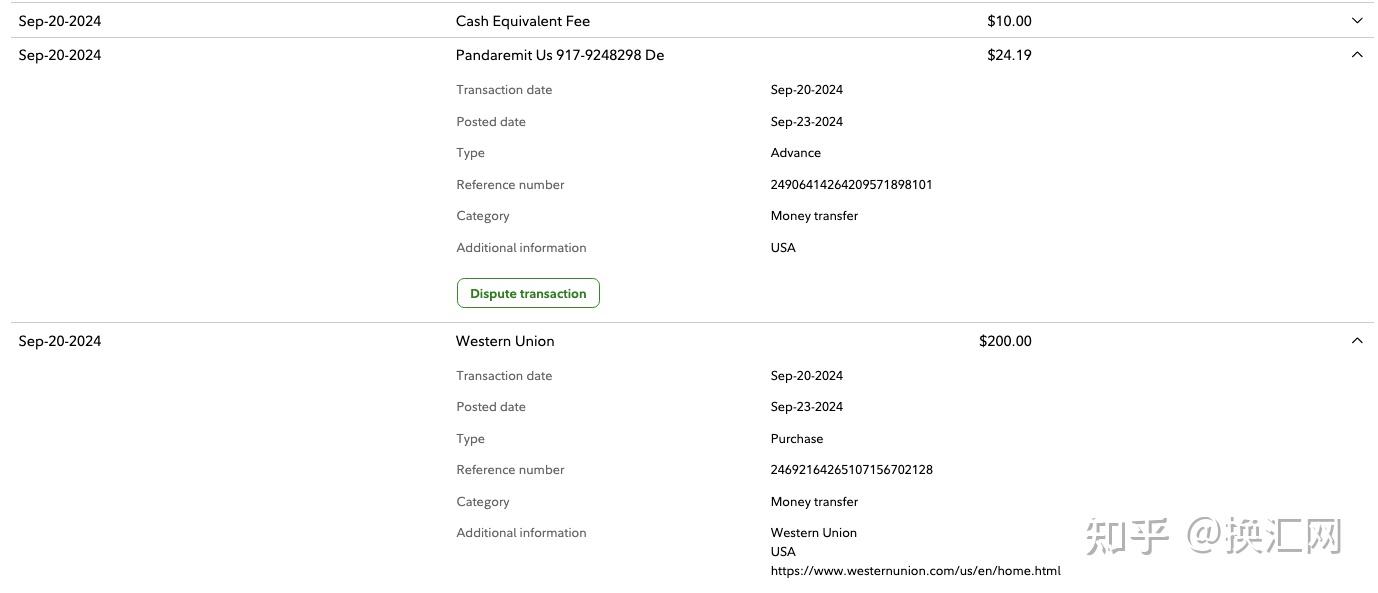This screenshot has height=593, width=1378.
Task: Click the $10.00 fee amount
Action: click(1008, 21)
